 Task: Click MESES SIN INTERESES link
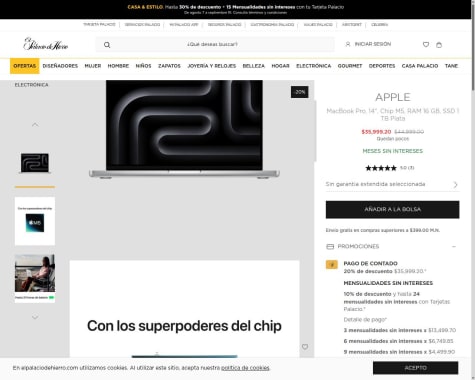tap(392, 151)
